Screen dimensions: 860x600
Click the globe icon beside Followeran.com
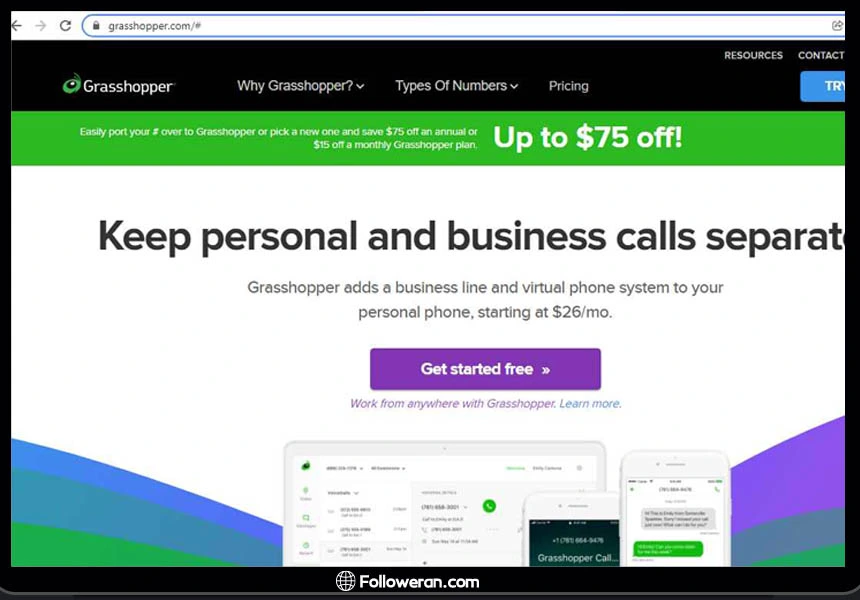[x=346, y=581]
